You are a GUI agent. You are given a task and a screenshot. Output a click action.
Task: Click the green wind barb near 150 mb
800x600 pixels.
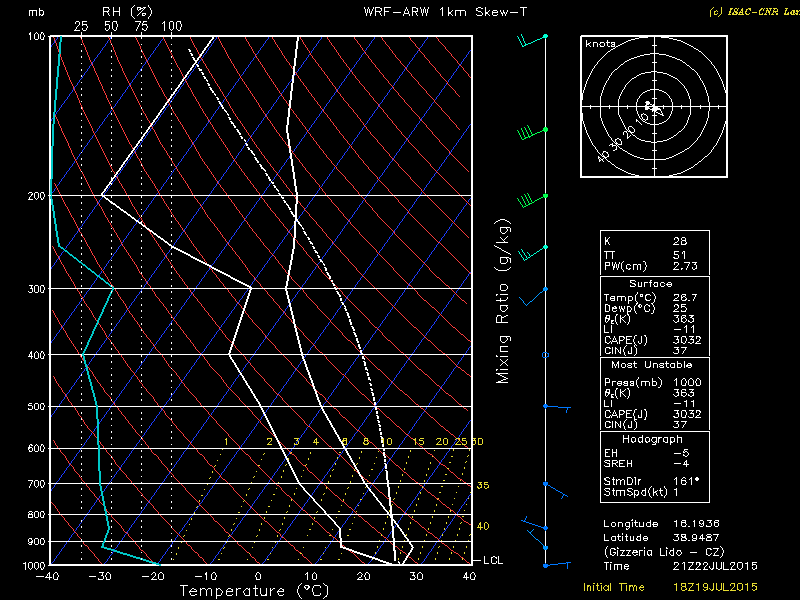click(x=532, y=134)
